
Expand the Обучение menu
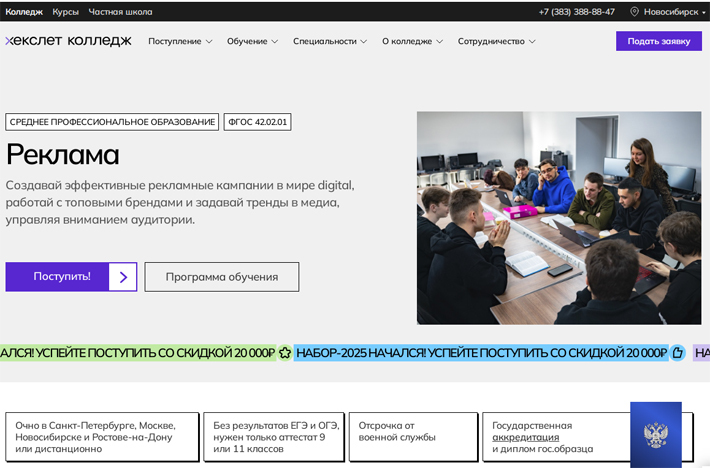pyautogui.click(x=252, y=41)
